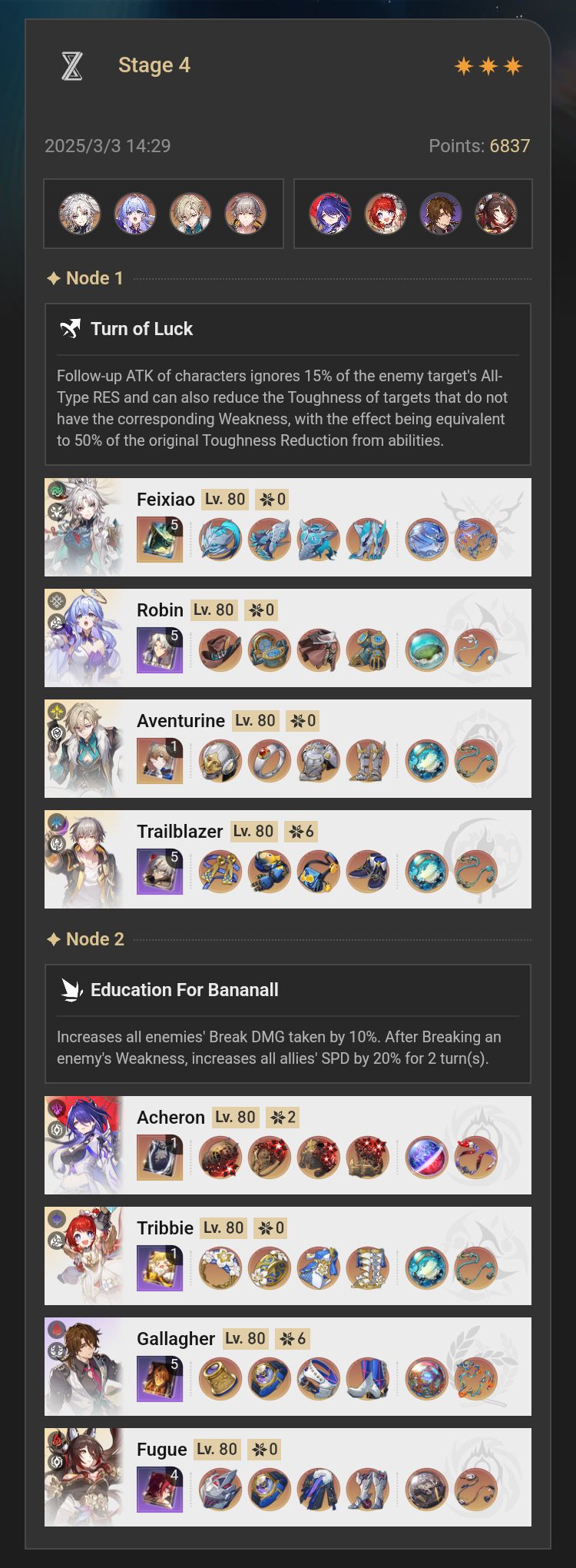This screenshot has width=576, height=1568.
Task: Click Acheron's planar sphere icon
Action: pyautogui.click(x=426, y=1158)
